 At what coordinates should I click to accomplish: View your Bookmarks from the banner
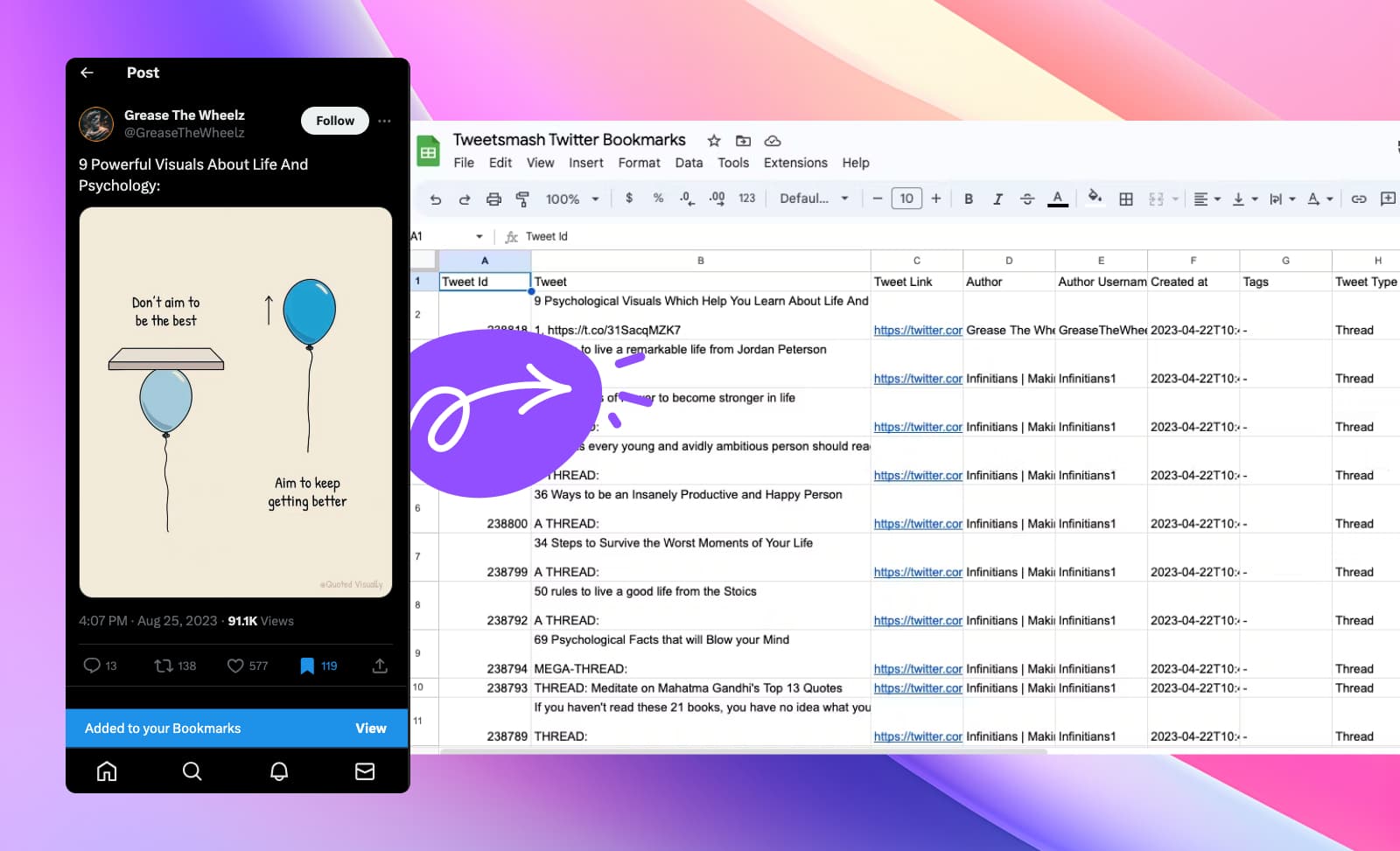[x=370, y=729]
